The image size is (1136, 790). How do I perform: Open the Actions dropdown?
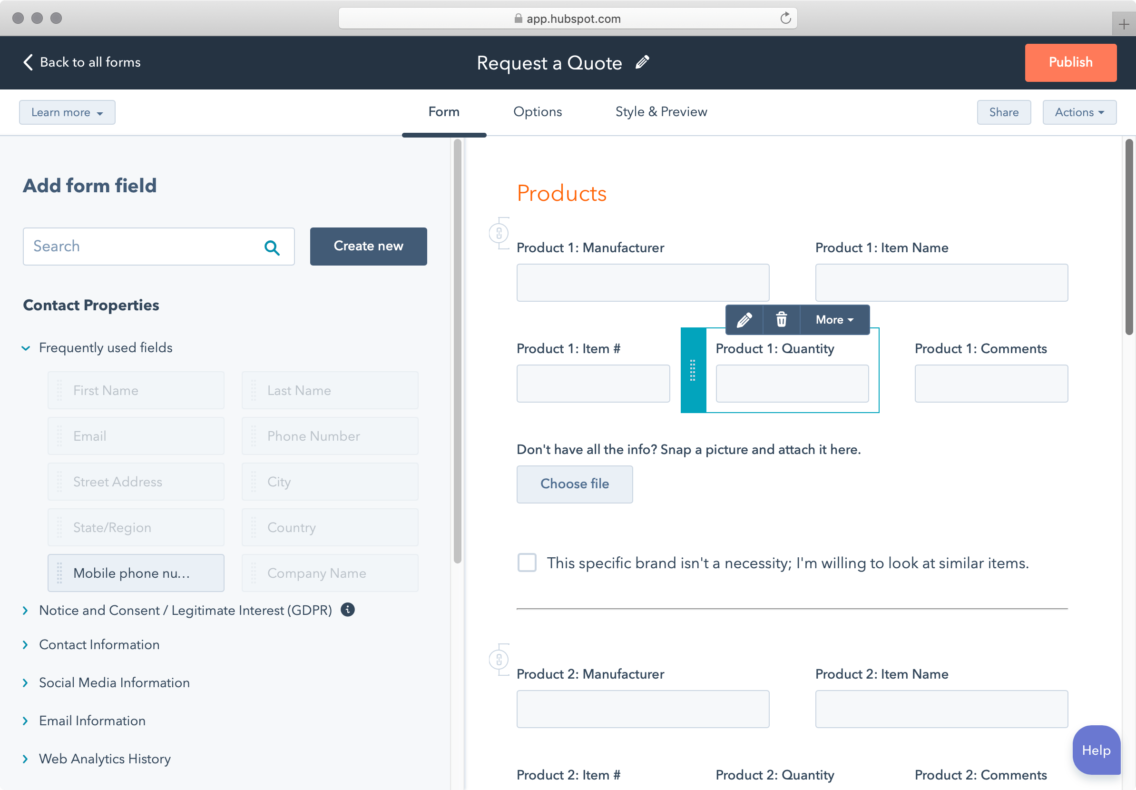(1079, 112)
